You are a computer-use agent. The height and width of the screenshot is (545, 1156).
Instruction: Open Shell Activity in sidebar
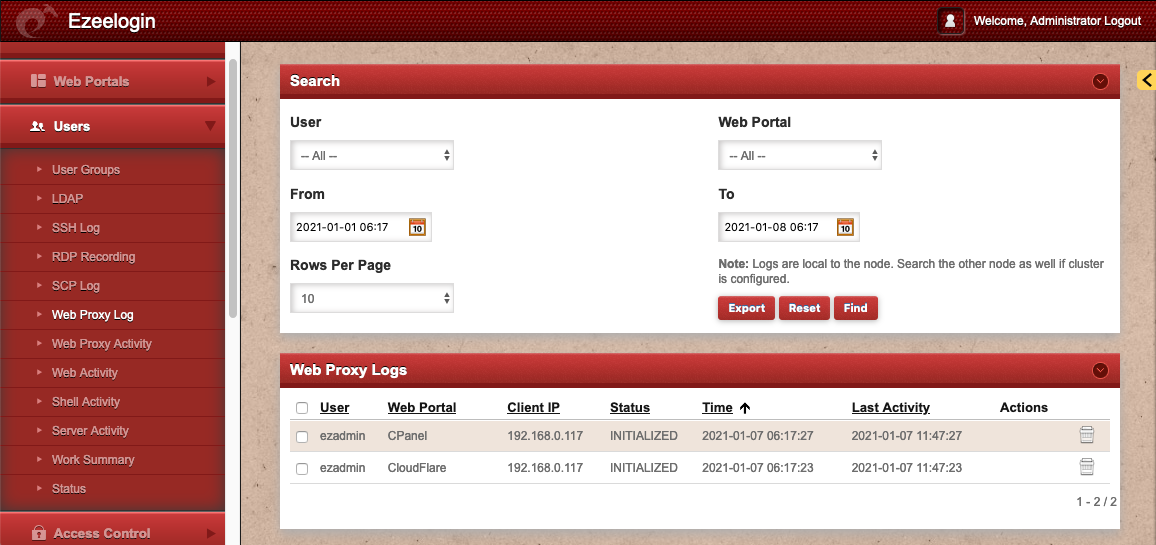pos(86,401)
